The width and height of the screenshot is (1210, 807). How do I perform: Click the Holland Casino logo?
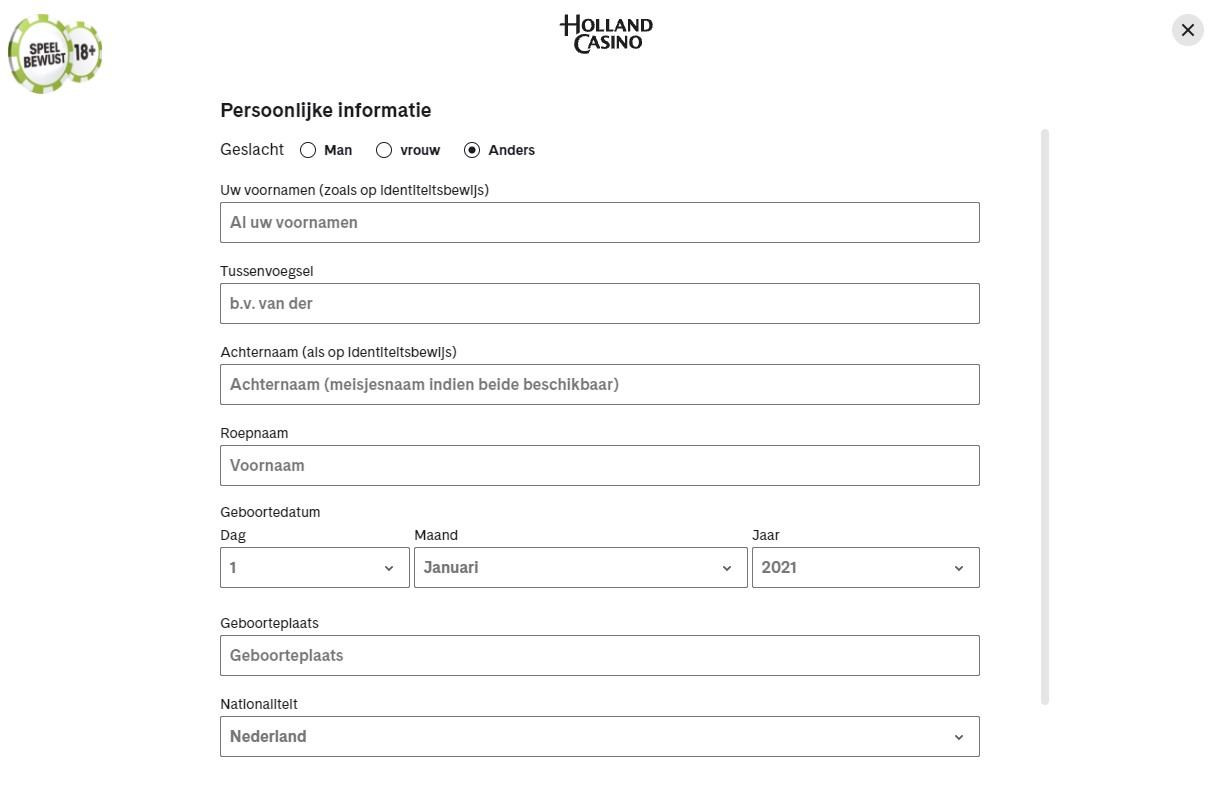[606, 33]
